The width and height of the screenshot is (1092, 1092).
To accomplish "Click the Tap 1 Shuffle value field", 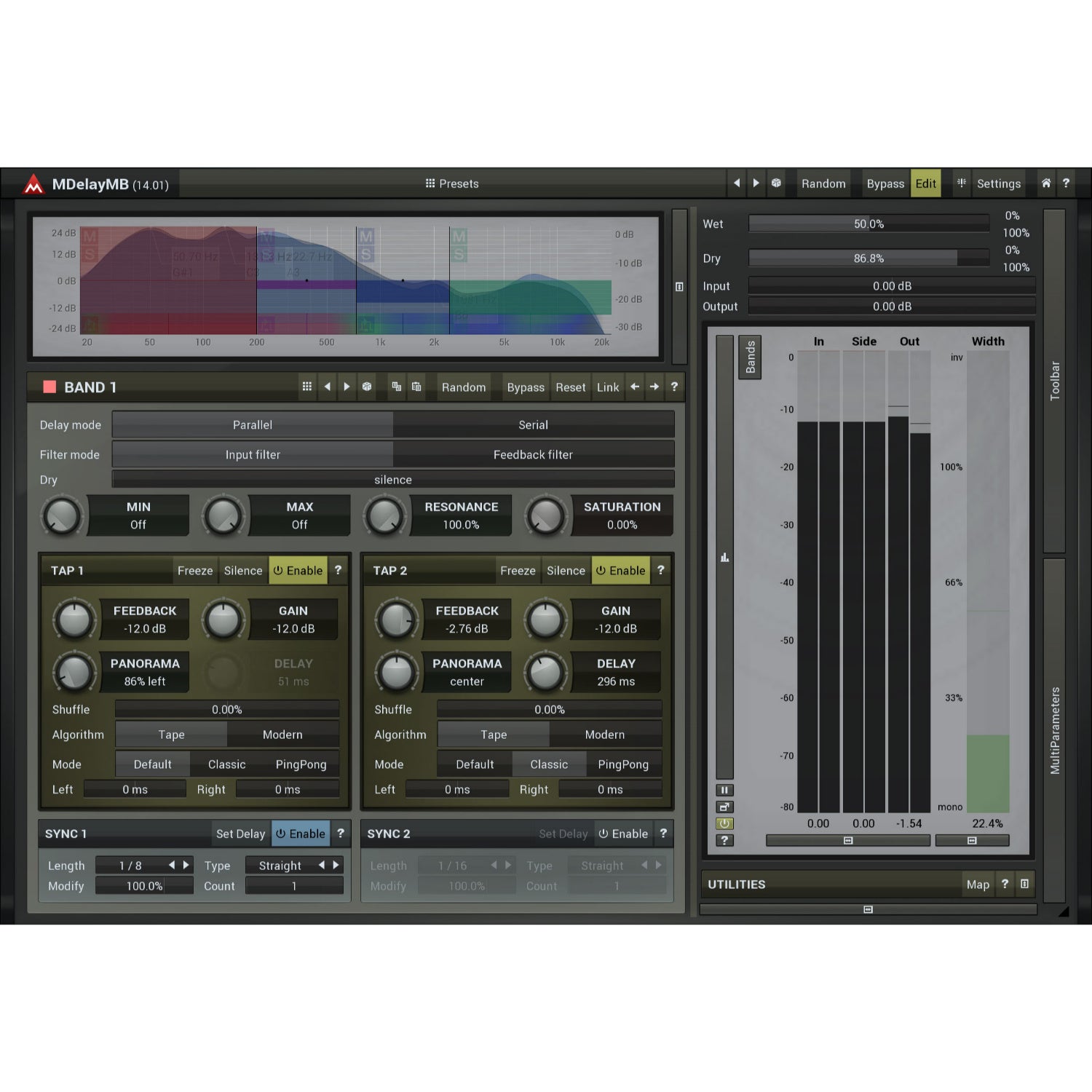I will click(x=227, y=710).
